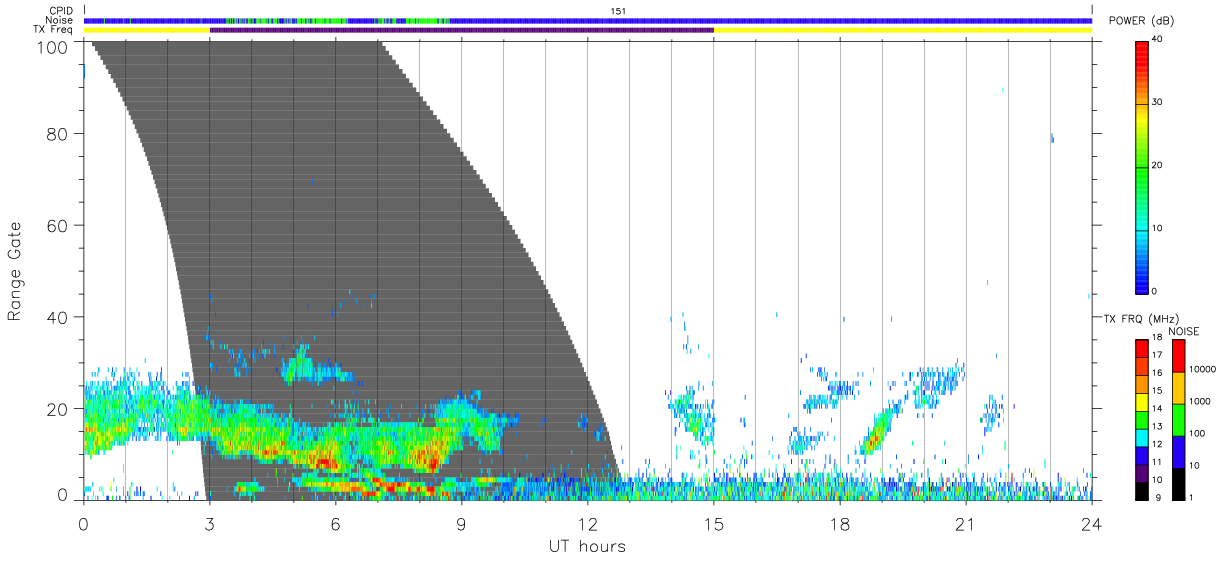Viewport: 1228px width, 567px height.
Task: Click Range Gate tick label '100'
Action: (54, 47)
